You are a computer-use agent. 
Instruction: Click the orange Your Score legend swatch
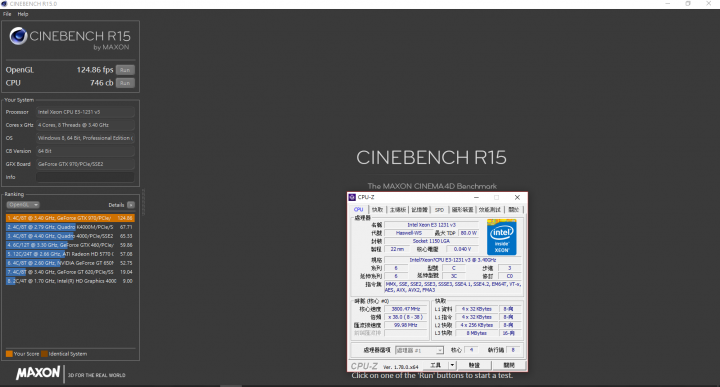[9, 354]
